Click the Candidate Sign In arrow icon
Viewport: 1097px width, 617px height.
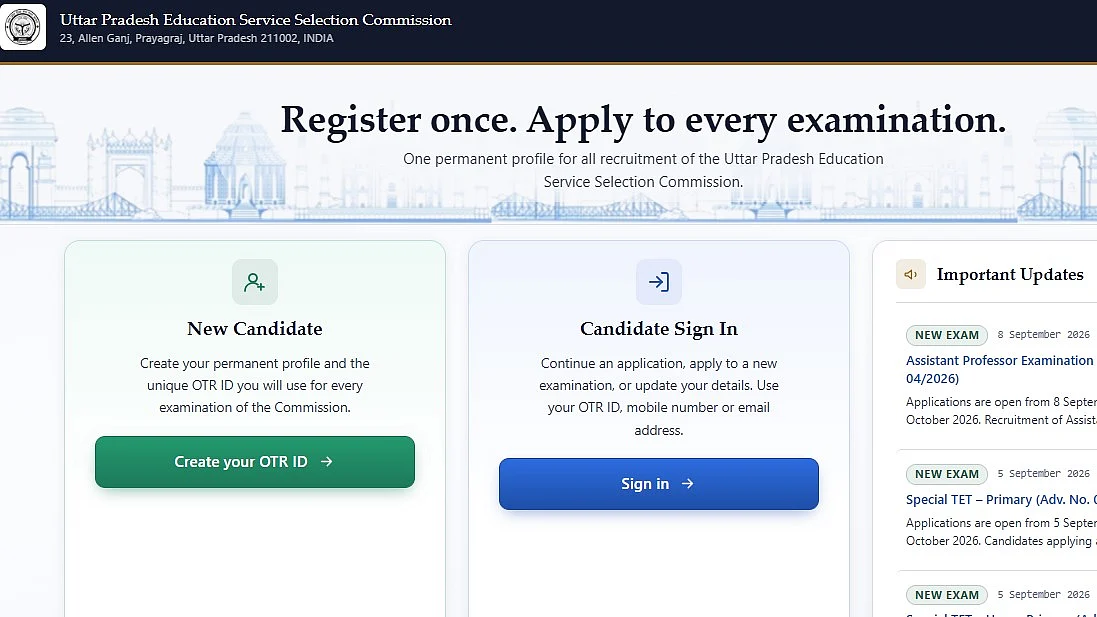coord(658,282)
